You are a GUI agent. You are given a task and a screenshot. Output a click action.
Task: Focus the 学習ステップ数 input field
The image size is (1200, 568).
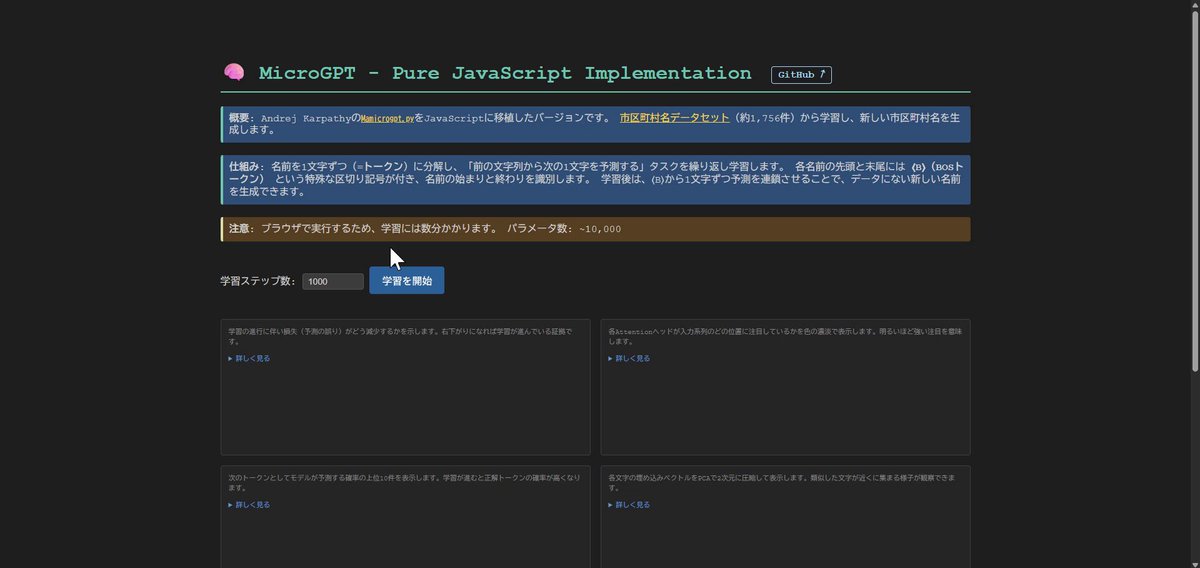point(333,282)
